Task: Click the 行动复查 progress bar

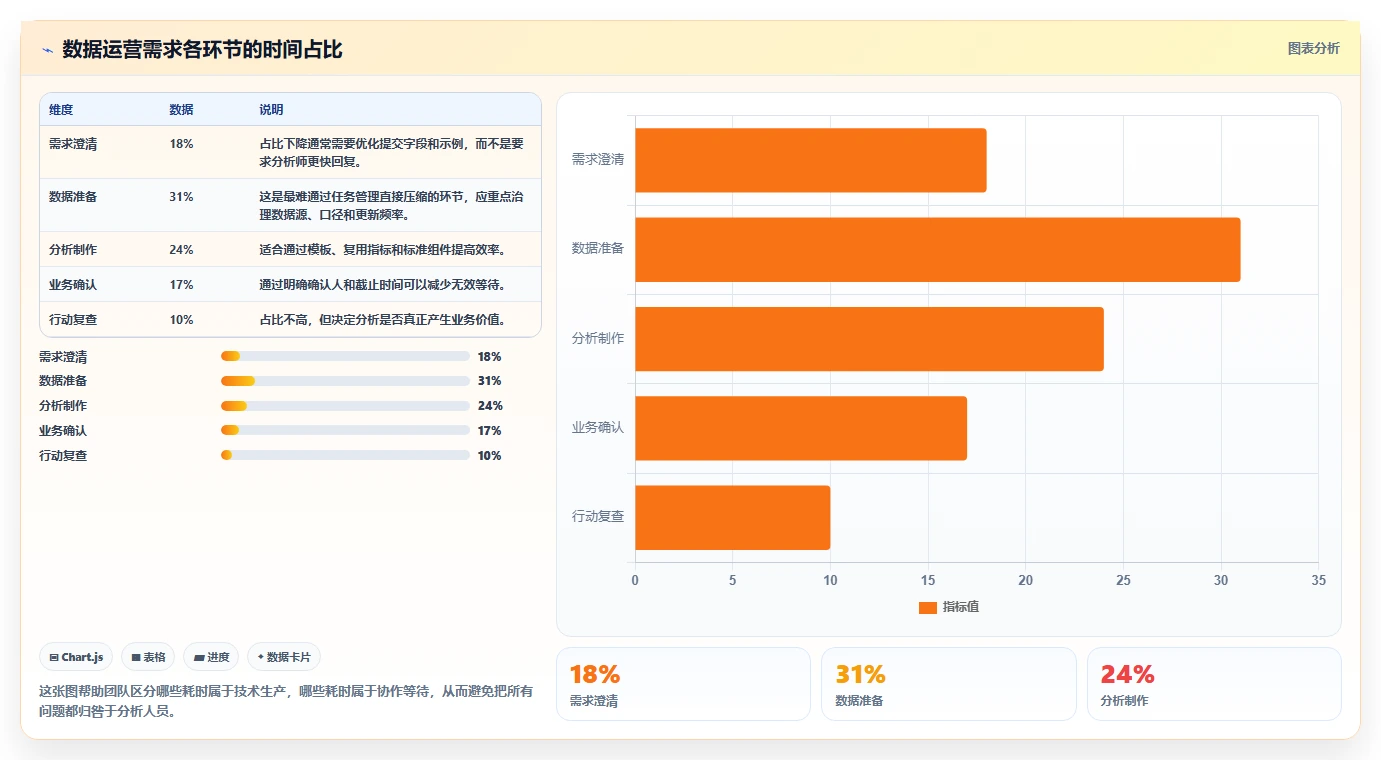Action: (345, 455)
